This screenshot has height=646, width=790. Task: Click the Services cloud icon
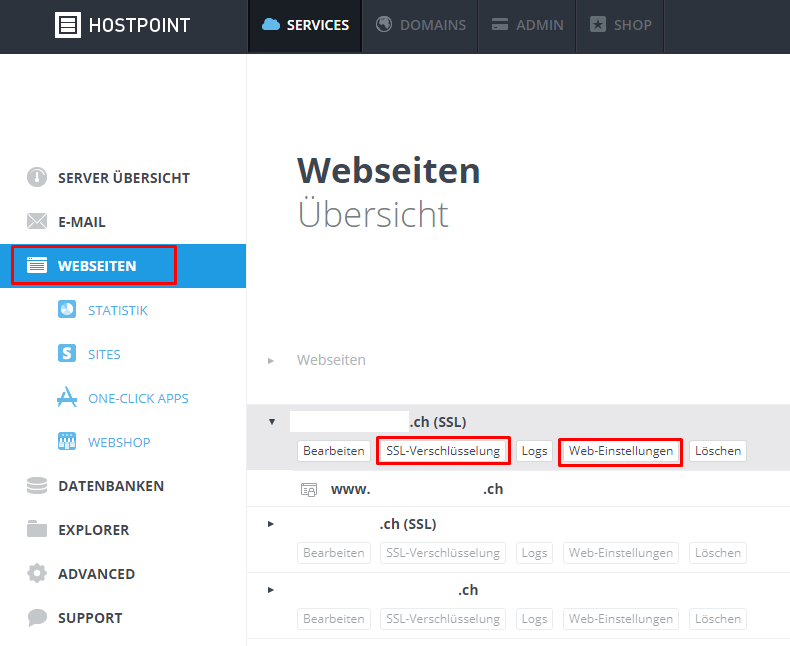coord(271,24)
